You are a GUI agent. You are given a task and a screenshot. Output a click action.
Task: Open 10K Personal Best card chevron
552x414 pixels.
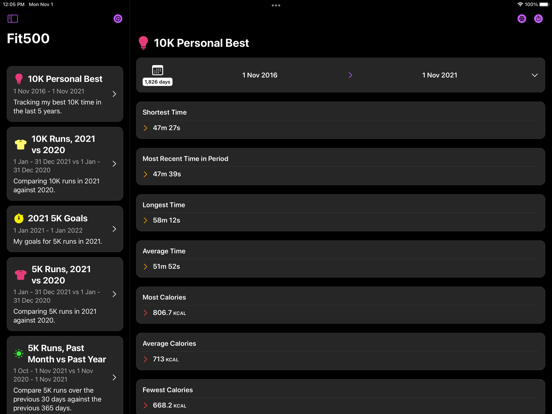[114, 94]
